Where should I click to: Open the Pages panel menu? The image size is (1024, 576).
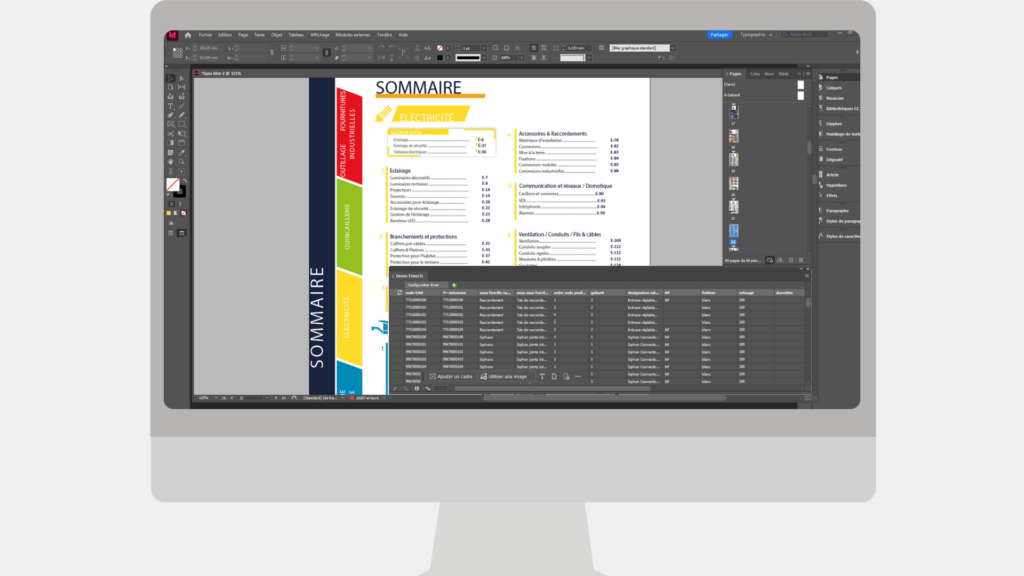click(808, 74)
